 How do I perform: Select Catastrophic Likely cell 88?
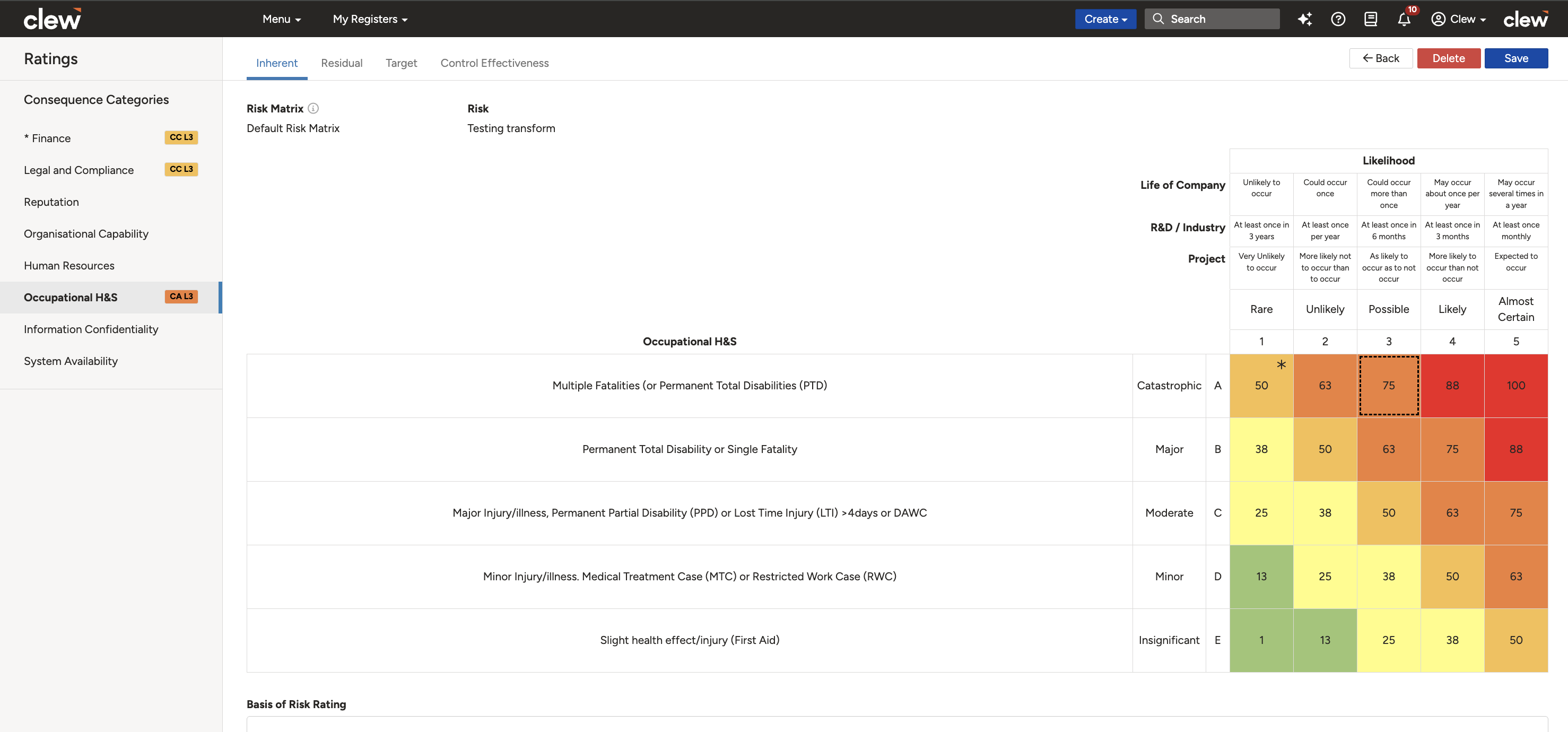point(1452,386)
